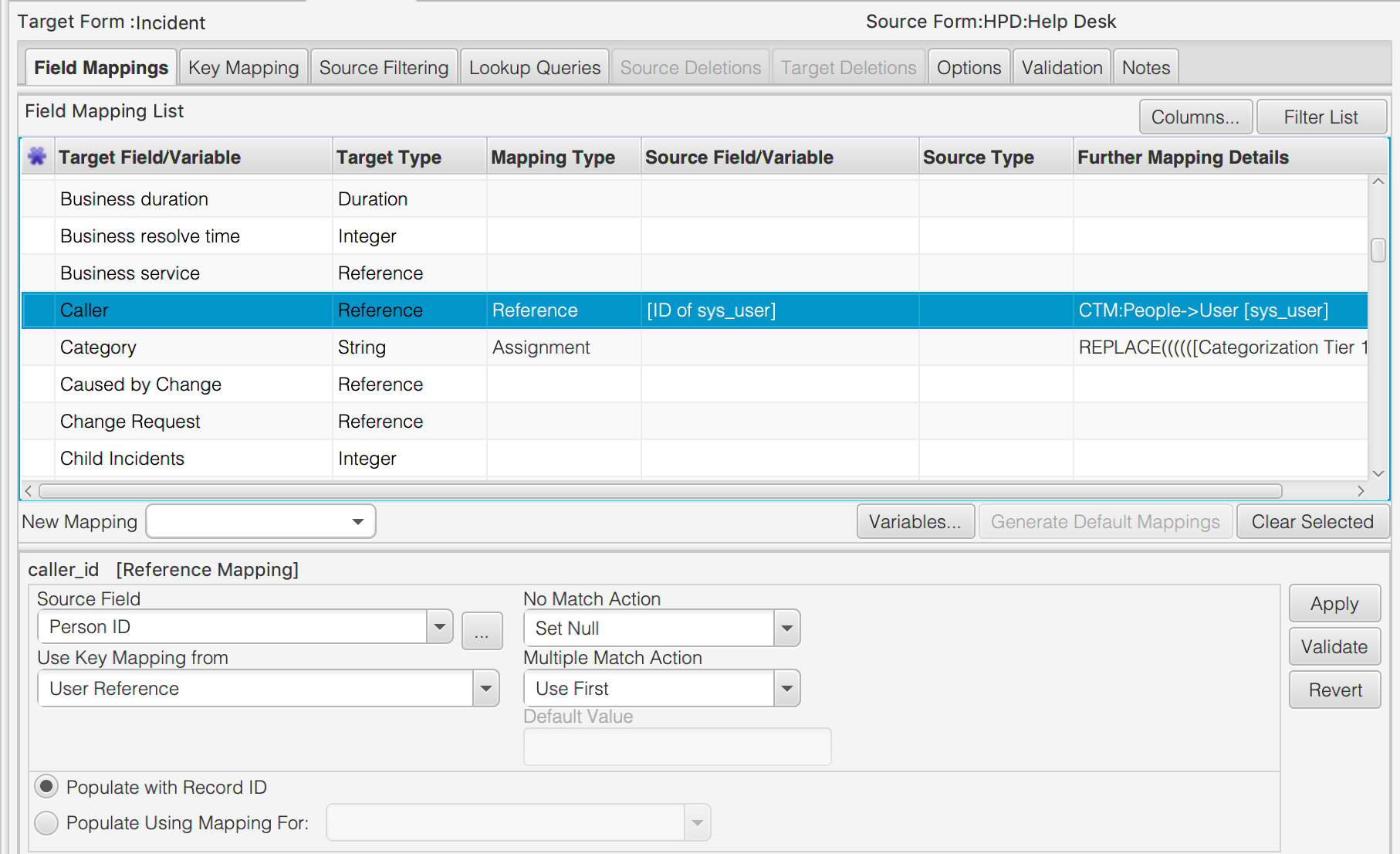1400x854 pixels.
Task: Expand the Source Field dropdown showing Person ID
Action: (x=438, y=627)
